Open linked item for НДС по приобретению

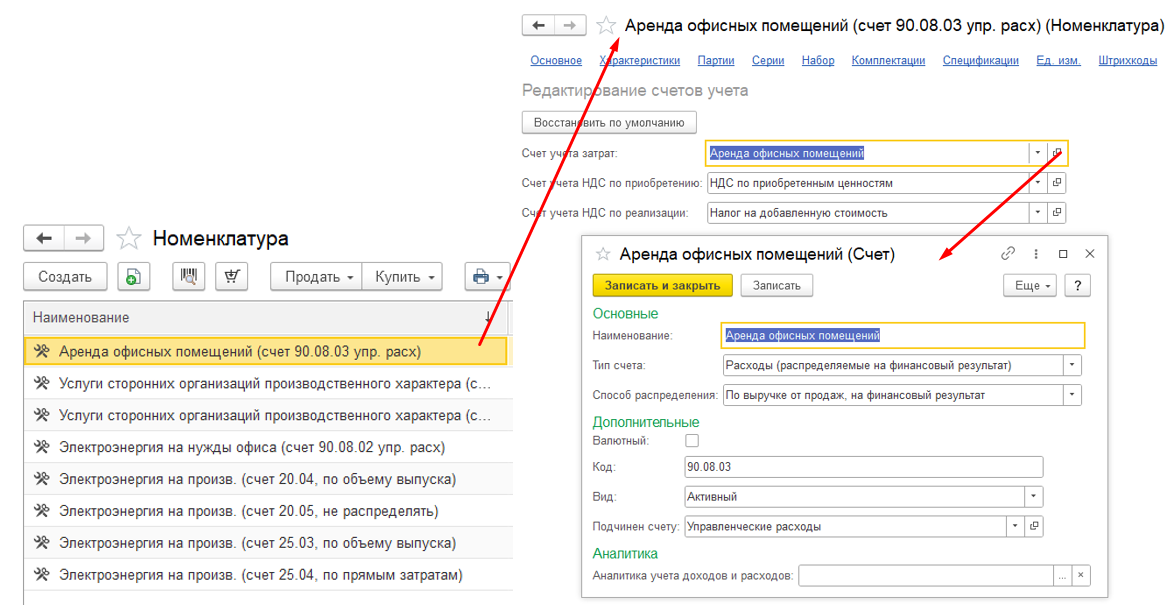(x=1057, y=183)
